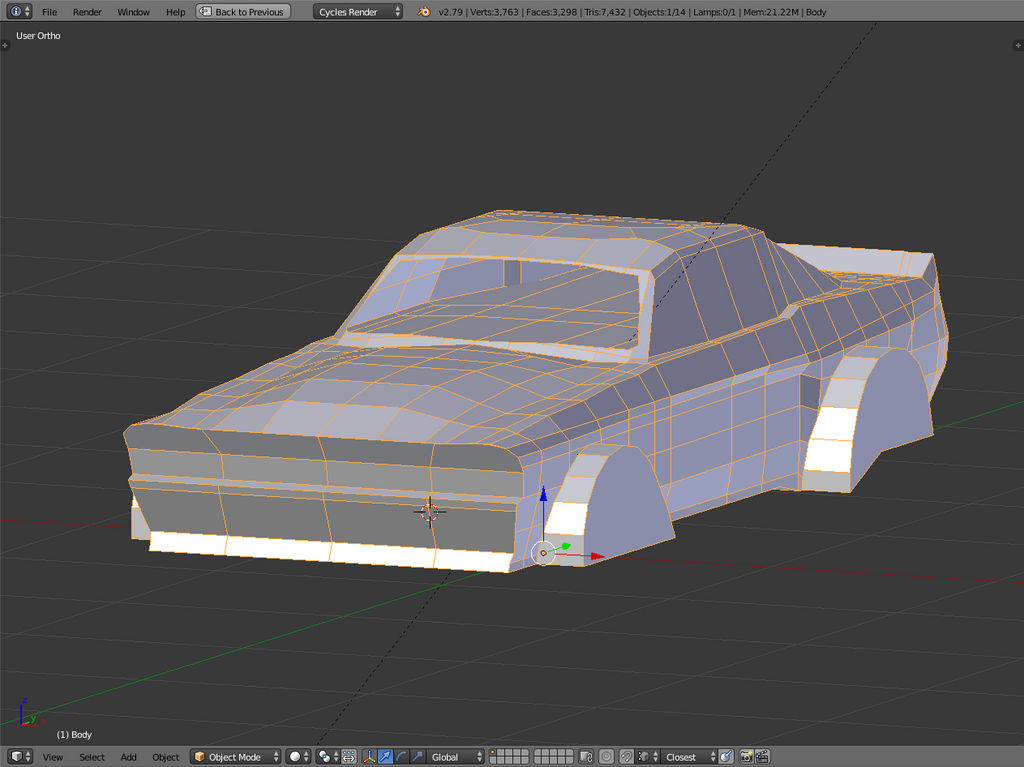The image size is (1024, 767).
Task: Open the 3D View editor type selector
Action: (x=19, y=757)
